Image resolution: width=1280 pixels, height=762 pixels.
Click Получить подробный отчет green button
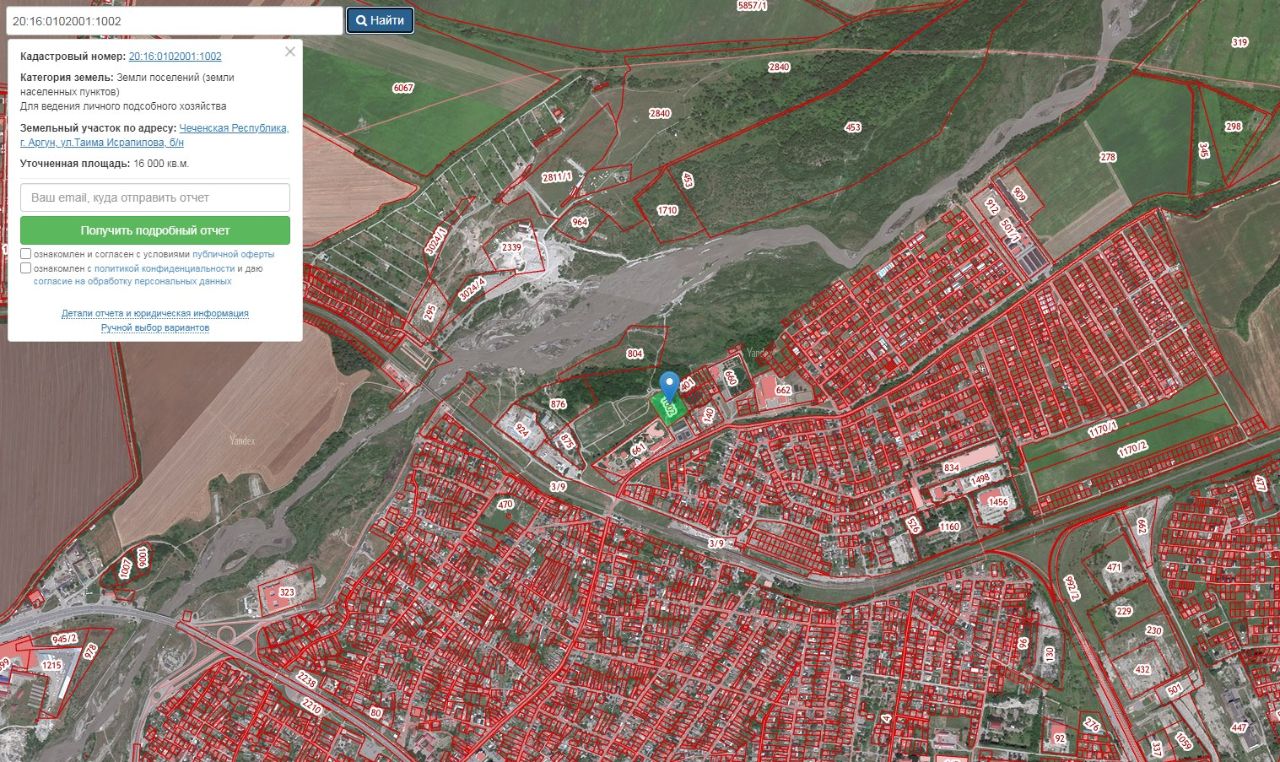155,230
